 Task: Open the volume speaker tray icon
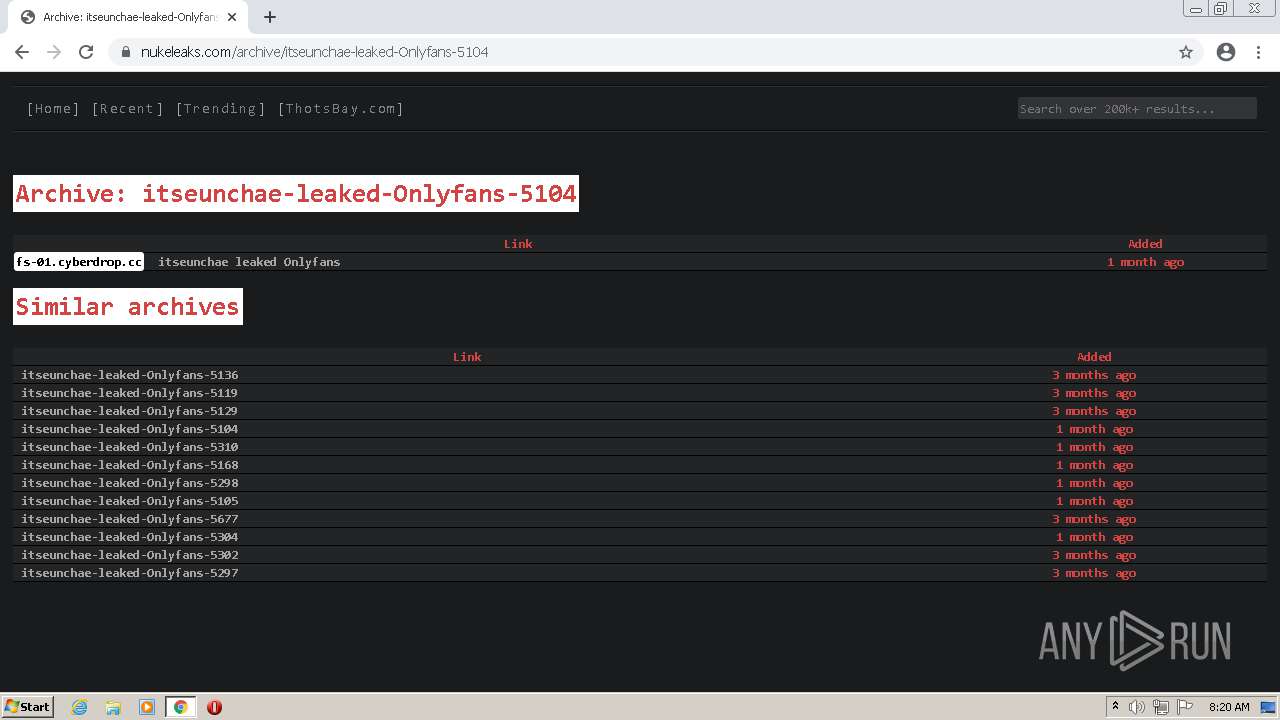pos(1137,707)
